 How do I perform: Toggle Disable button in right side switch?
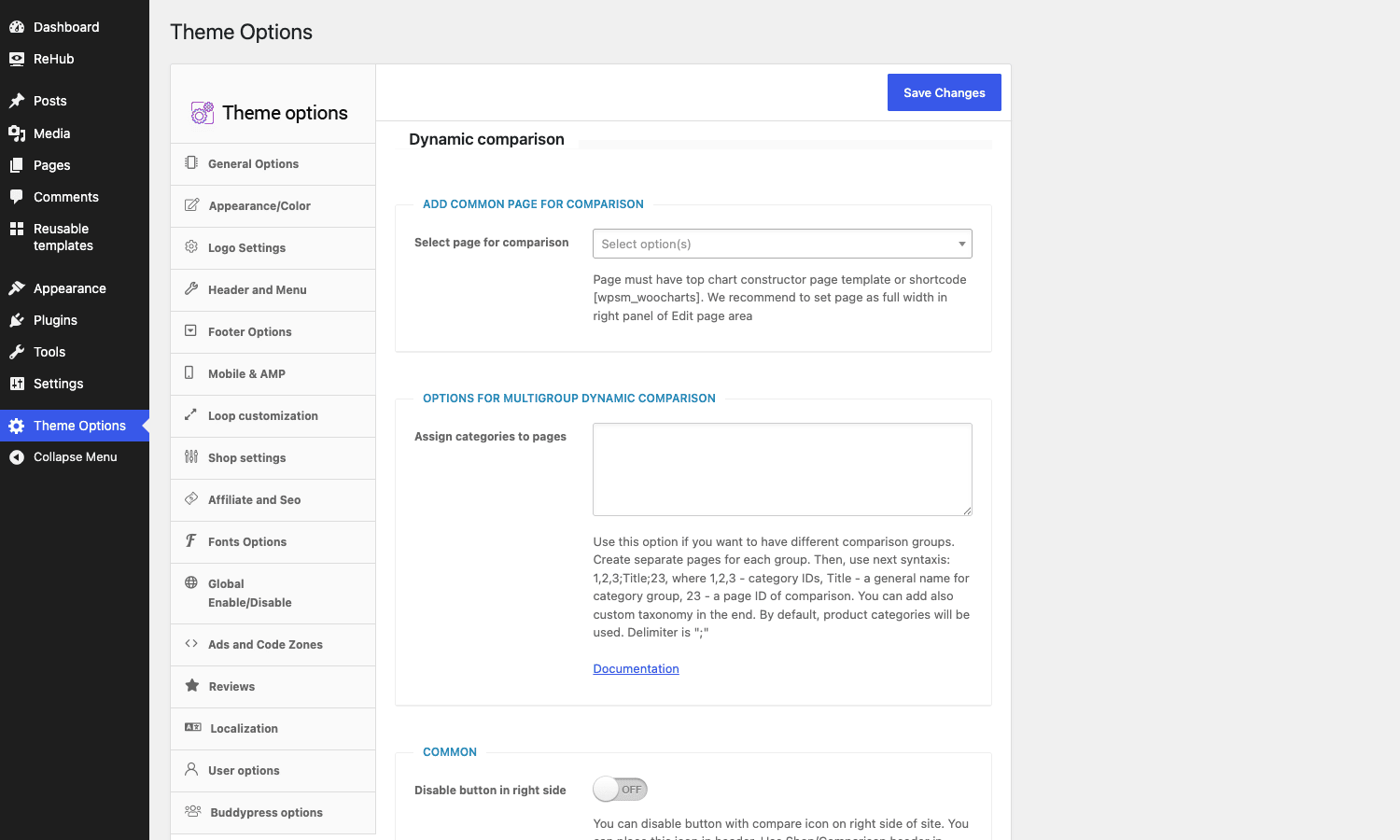pyautogui.click(x=621, y=790)
